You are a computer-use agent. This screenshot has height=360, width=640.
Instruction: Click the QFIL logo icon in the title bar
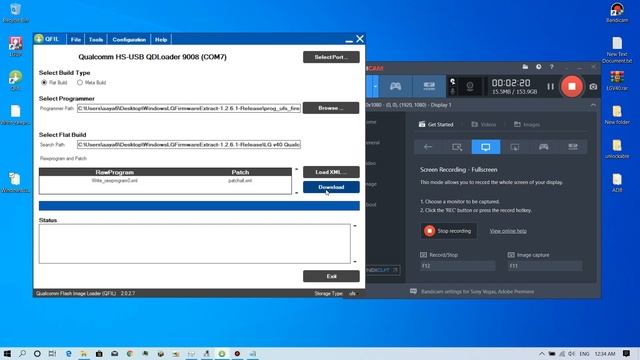(39, 39)
